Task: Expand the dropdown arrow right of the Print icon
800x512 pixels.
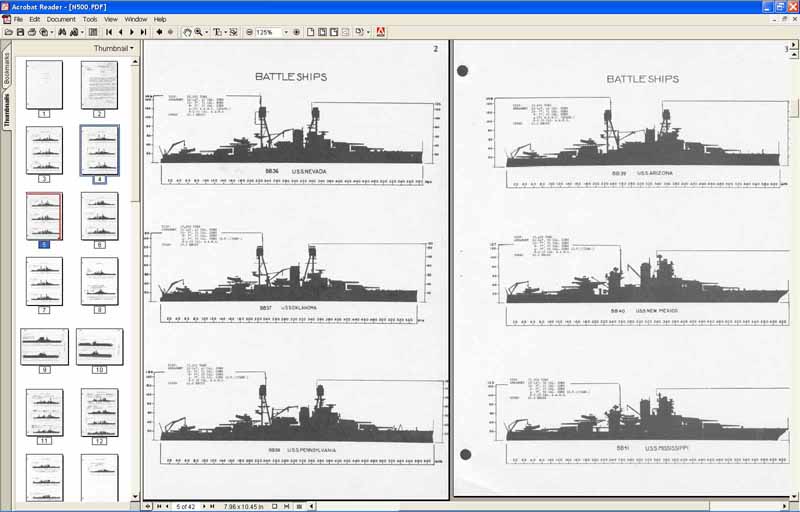Action: (52, 32)
